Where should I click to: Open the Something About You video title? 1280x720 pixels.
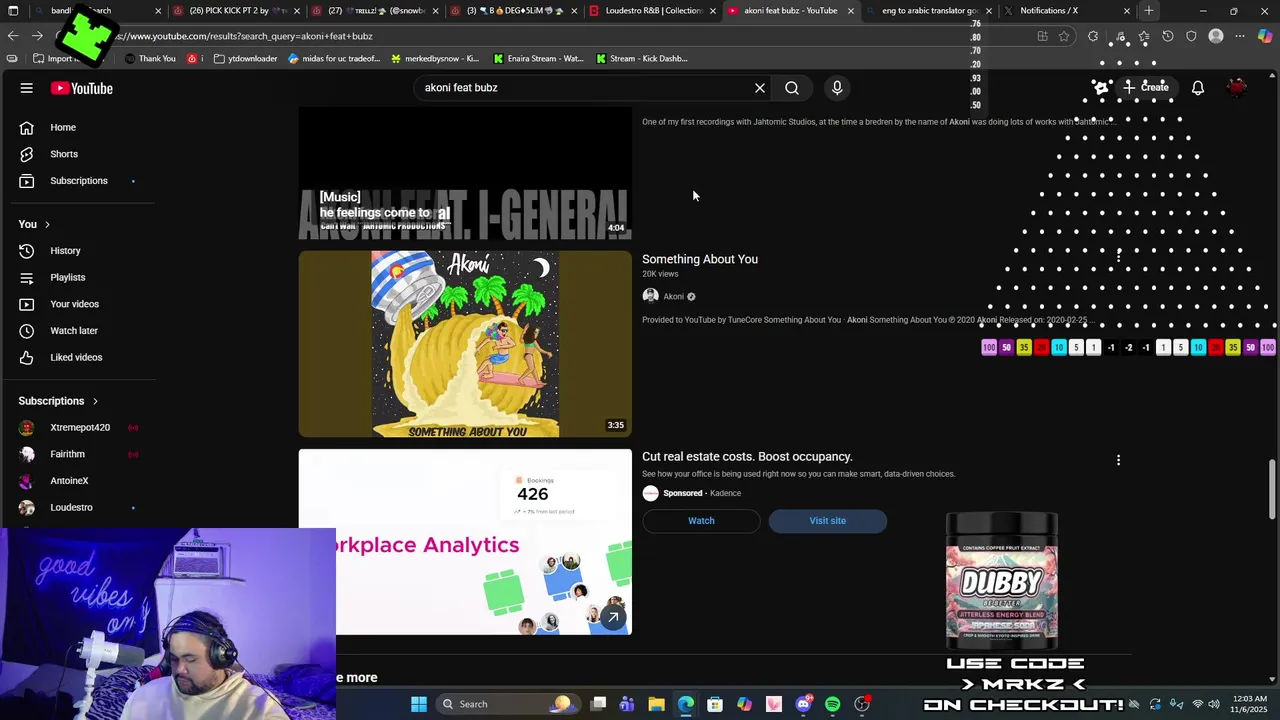tap(700, 259)
